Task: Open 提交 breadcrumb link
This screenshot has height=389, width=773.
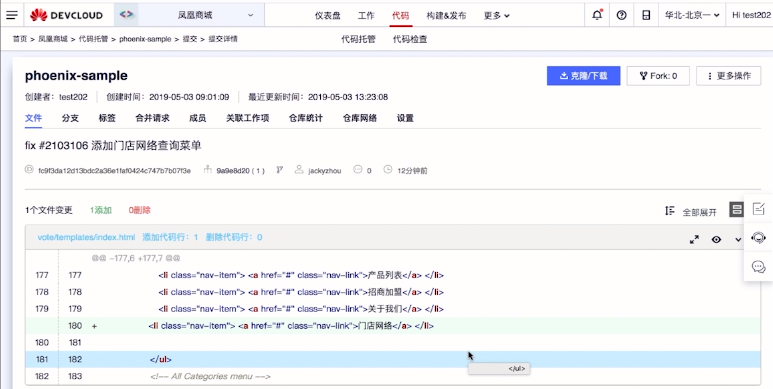Action: point(190,39)
